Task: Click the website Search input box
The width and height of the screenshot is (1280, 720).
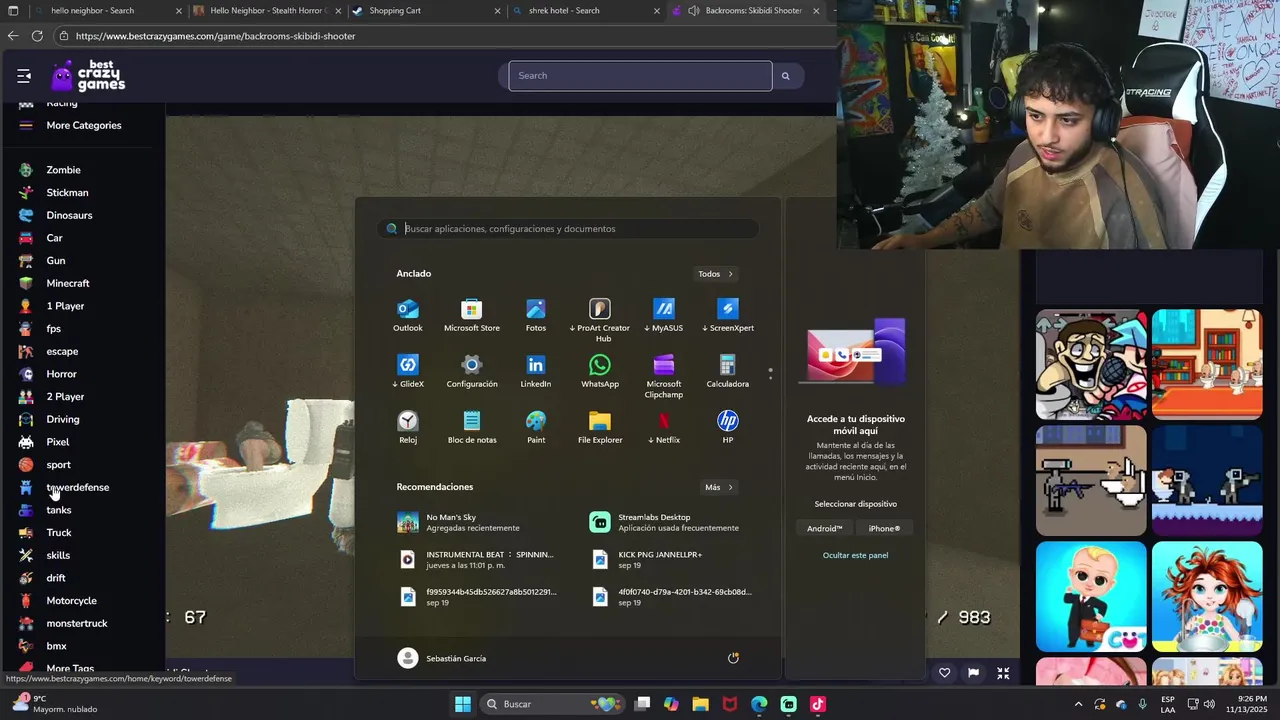Action: tap(640, 76)
